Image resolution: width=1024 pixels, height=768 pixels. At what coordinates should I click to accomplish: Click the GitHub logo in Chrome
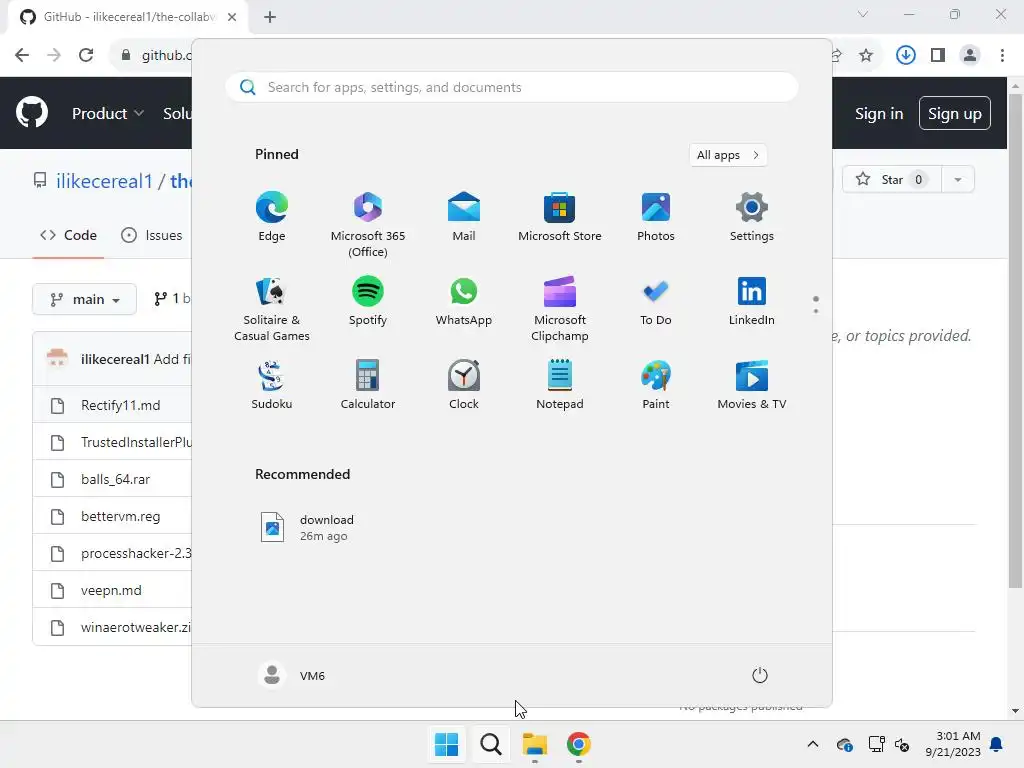(32, 113)
